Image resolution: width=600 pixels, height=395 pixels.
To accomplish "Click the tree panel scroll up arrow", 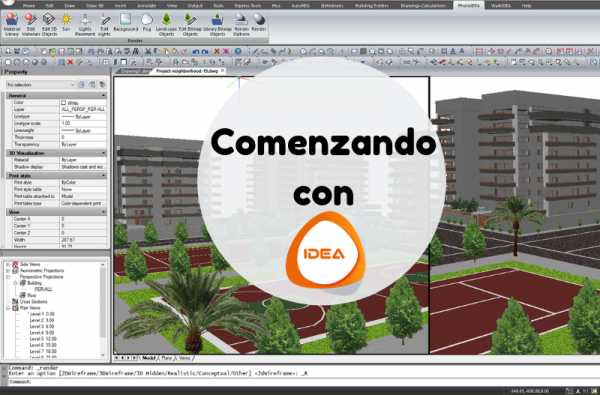I will (103, 265).
